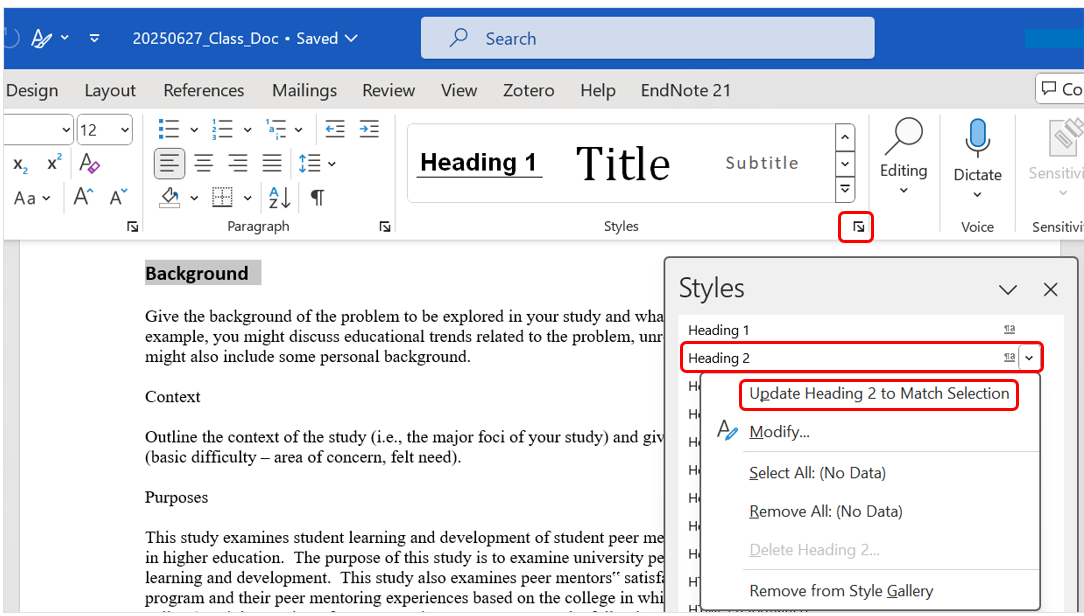This screenshot has width=1084, height=616.
Task: Click the Dictate microphone icon
Action: click(x=977, y=140)
